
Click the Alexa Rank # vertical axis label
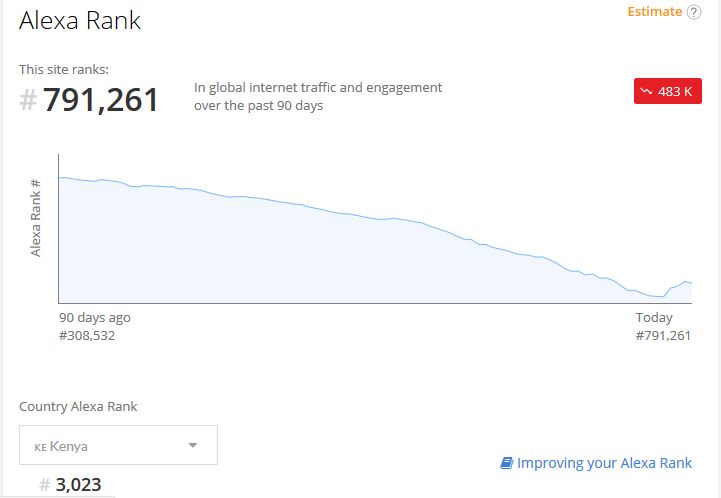(x=35, y=218)
